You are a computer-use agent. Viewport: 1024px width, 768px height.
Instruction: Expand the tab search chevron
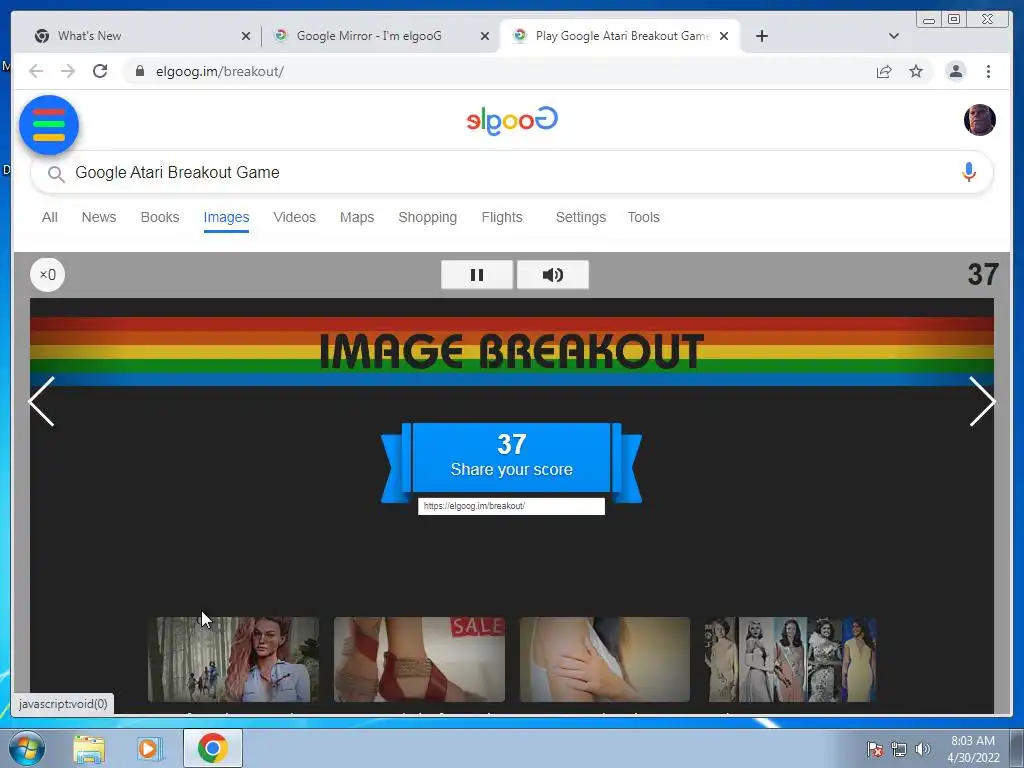pos(894,36)
